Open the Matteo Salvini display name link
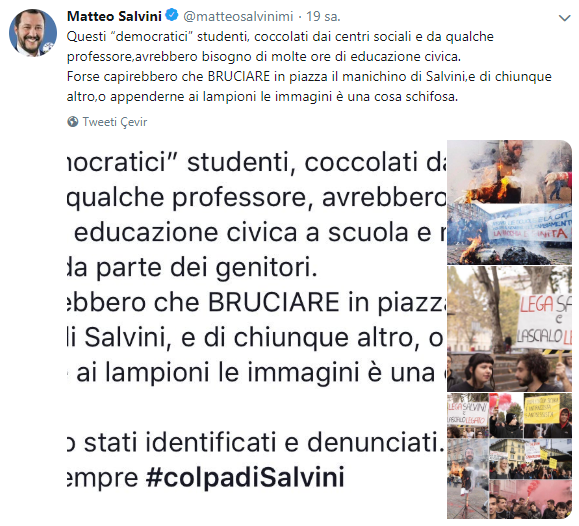579x526 pixels. click(114, 16)
